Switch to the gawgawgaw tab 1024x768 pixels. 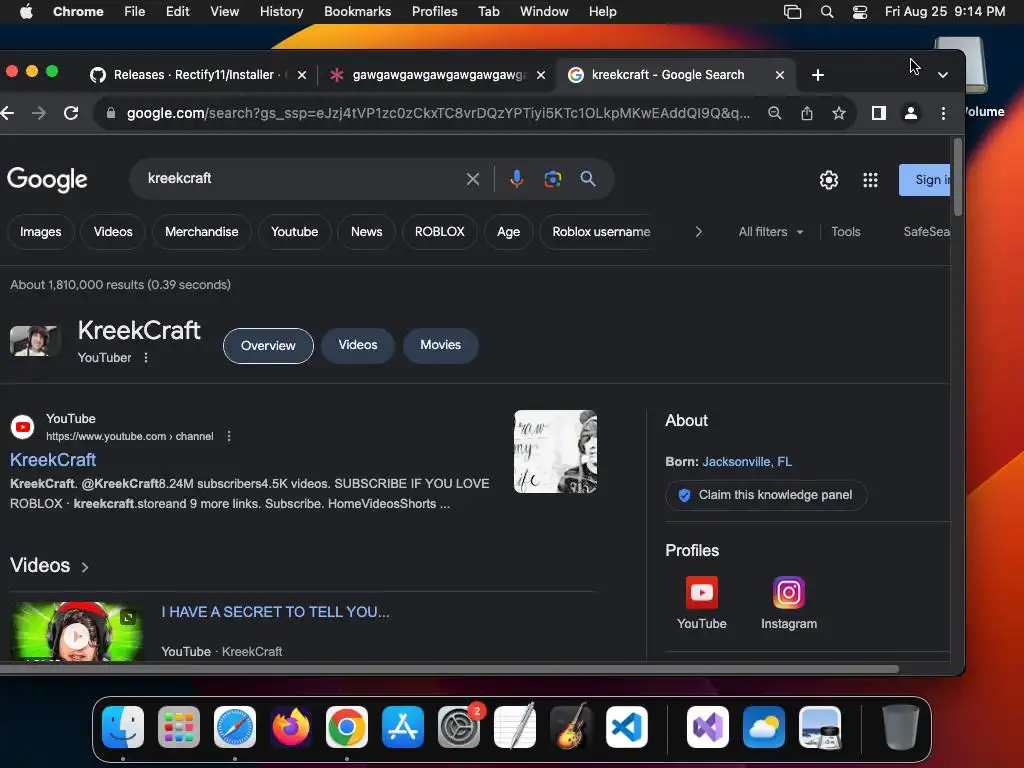[438, 75]
